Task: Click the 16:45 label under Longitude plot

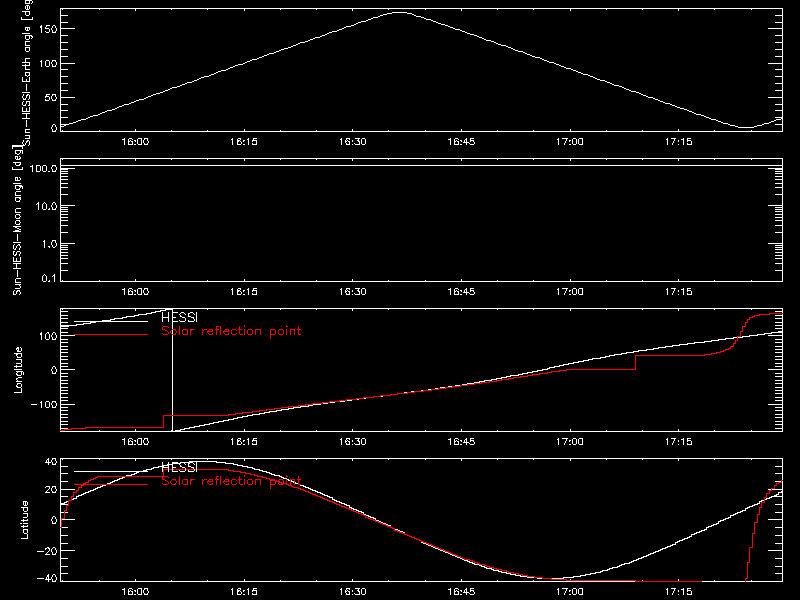Action: [x=461, y=442]
